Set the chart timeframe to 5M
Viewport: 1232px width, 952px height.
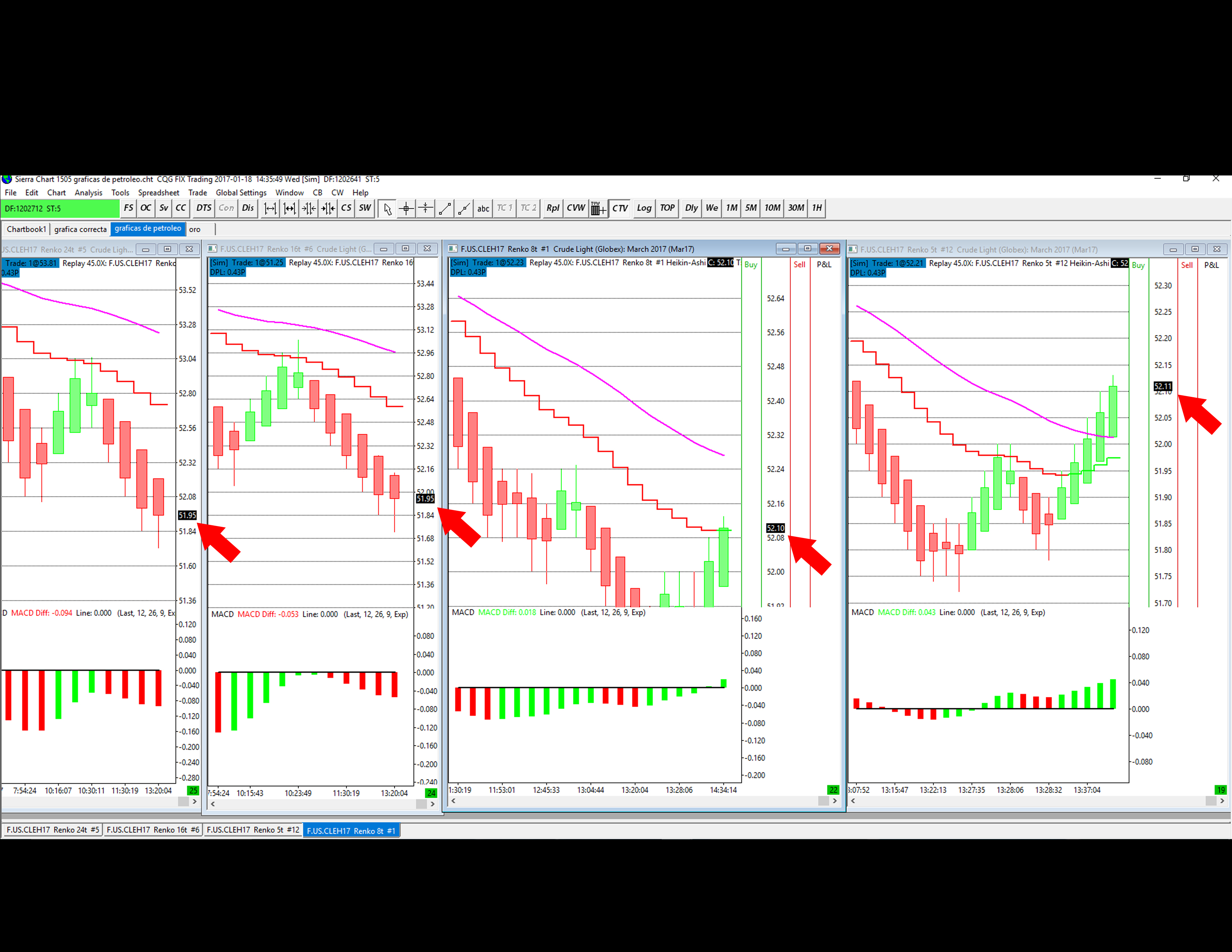751,208
